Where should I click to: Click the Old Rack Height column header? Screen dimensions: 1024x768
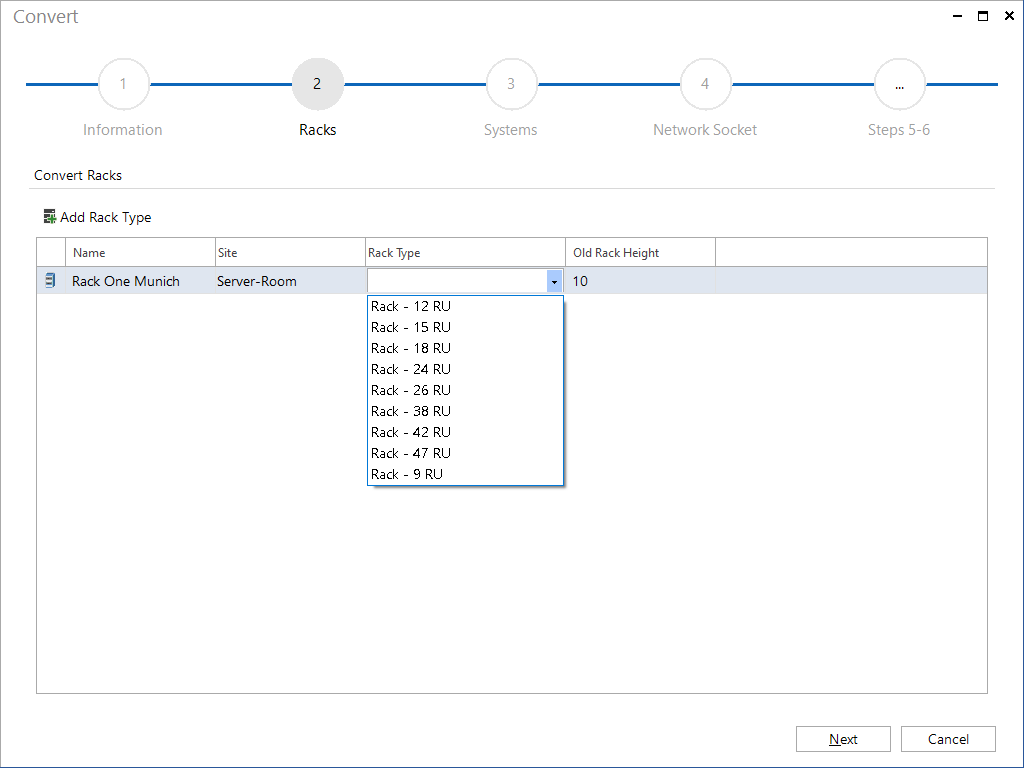pyautogui.click(x=641, y=253)
